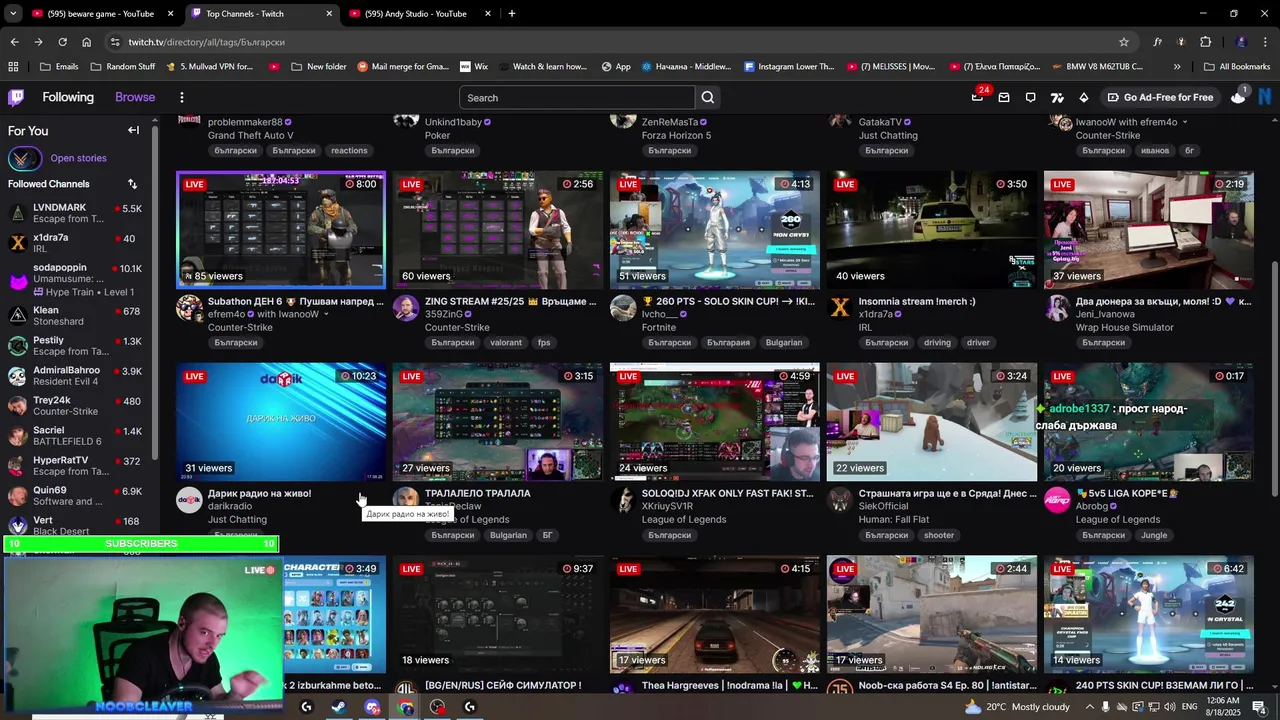Open darikradio channel avatar
The image size is (1280, 720).
(x=189, y=499)
